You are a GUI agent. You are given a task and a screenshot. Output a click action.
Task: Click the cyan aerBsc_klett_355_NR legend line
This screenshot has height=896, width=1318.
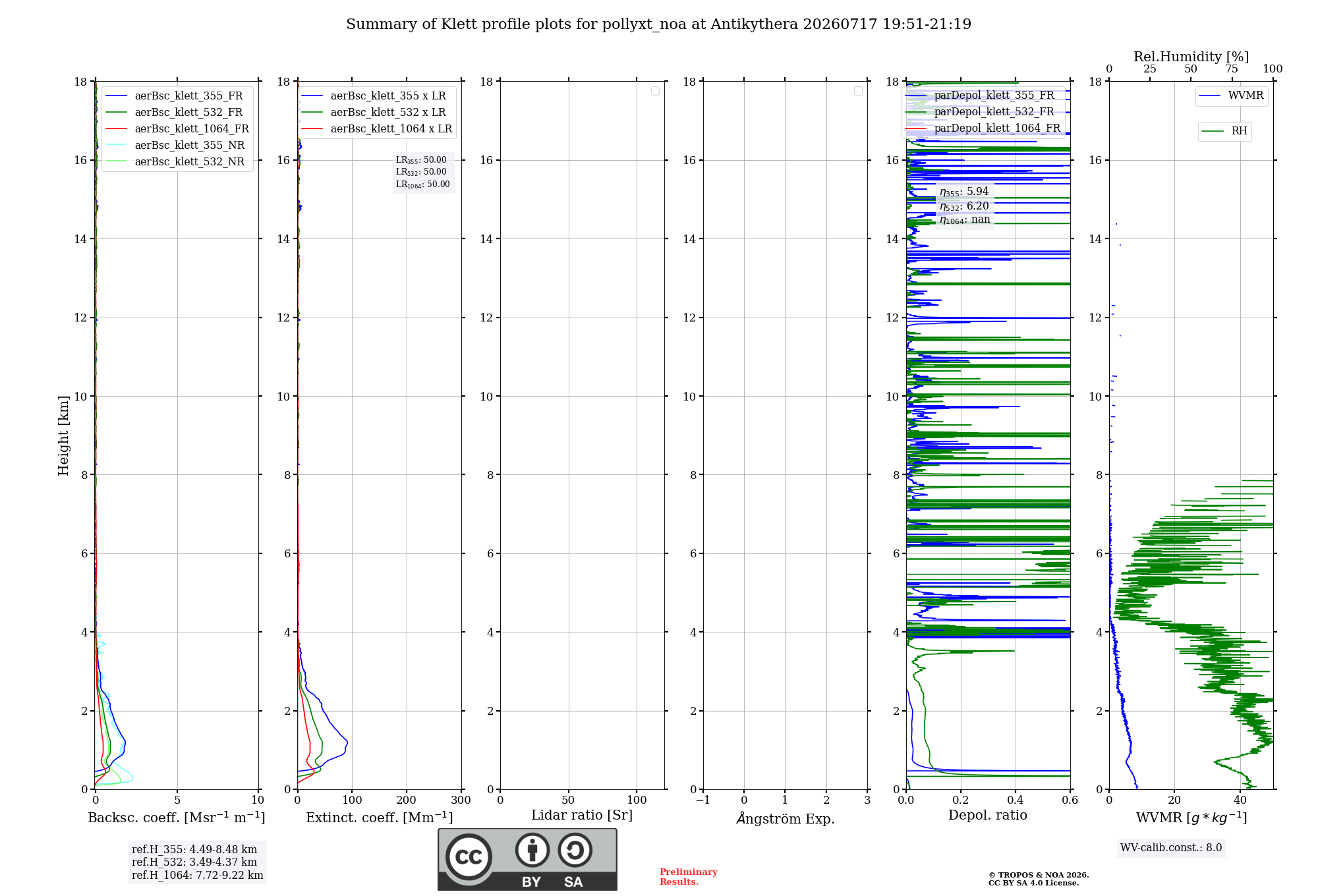click(116, 146)
